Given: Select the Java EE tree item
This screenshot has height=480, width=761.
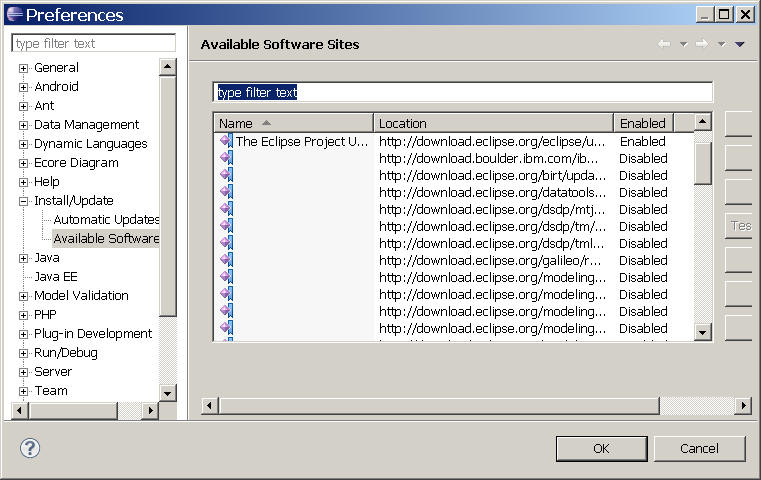Looking at the screenshot, I should pyautogui.click(x=56, y=277).
